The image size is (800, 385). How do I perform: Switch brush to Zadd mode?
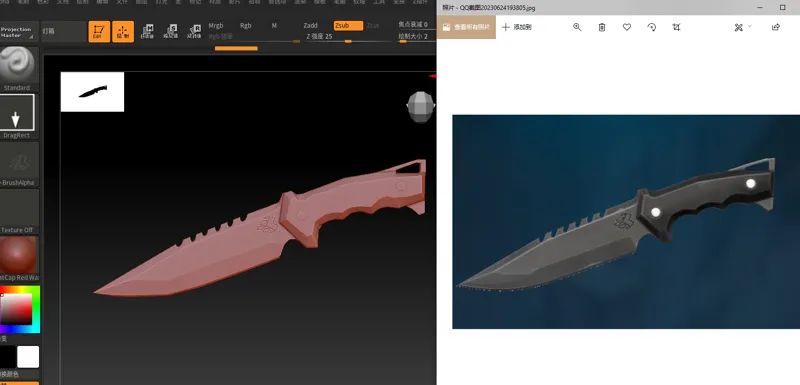coord(310,25)
